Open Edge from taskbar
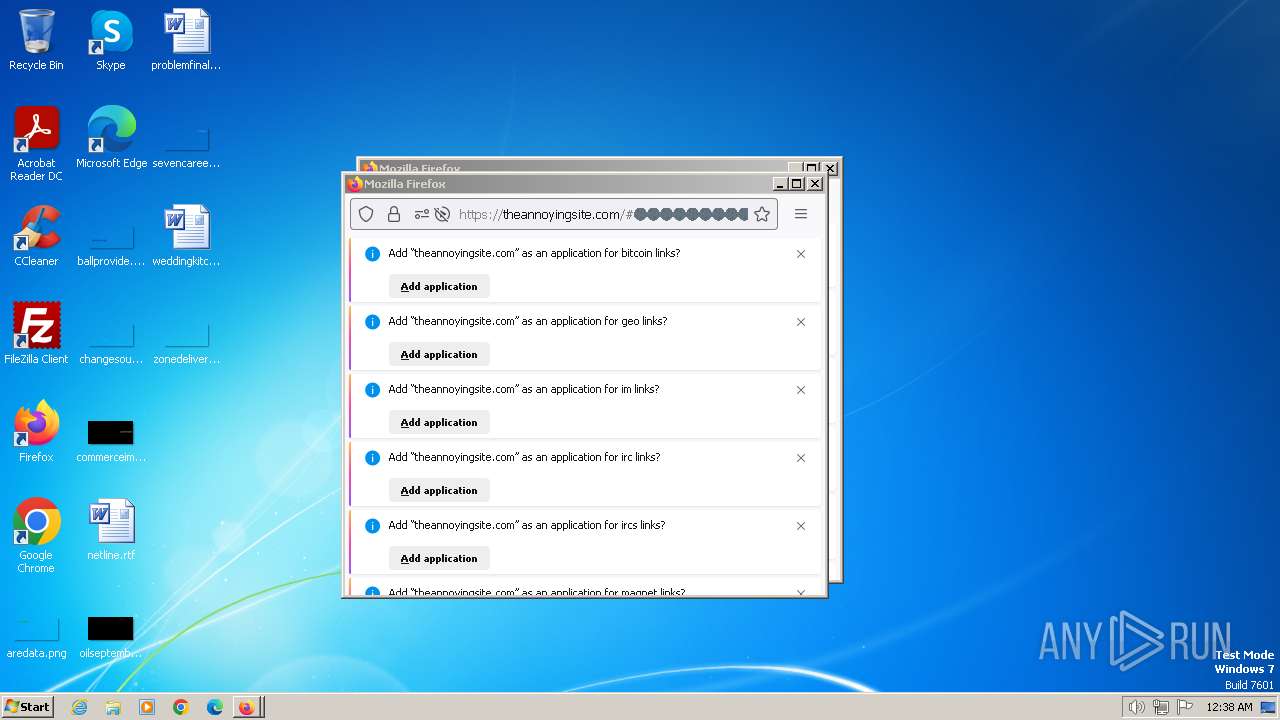Viewport: 1280px width, 720px height. [215, 707]
